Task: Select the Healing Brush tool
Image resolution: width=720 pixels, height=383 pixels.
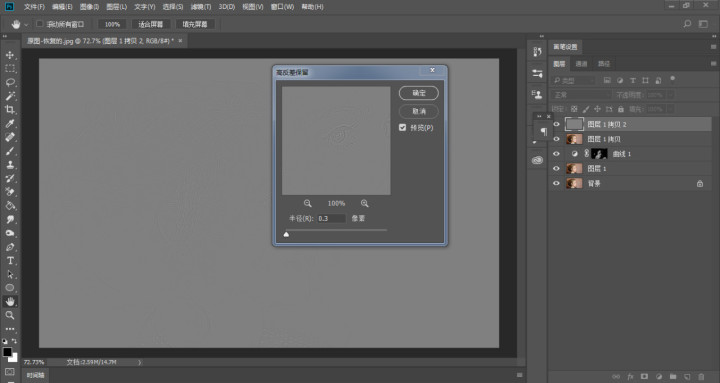Action: tap(10, 137)
